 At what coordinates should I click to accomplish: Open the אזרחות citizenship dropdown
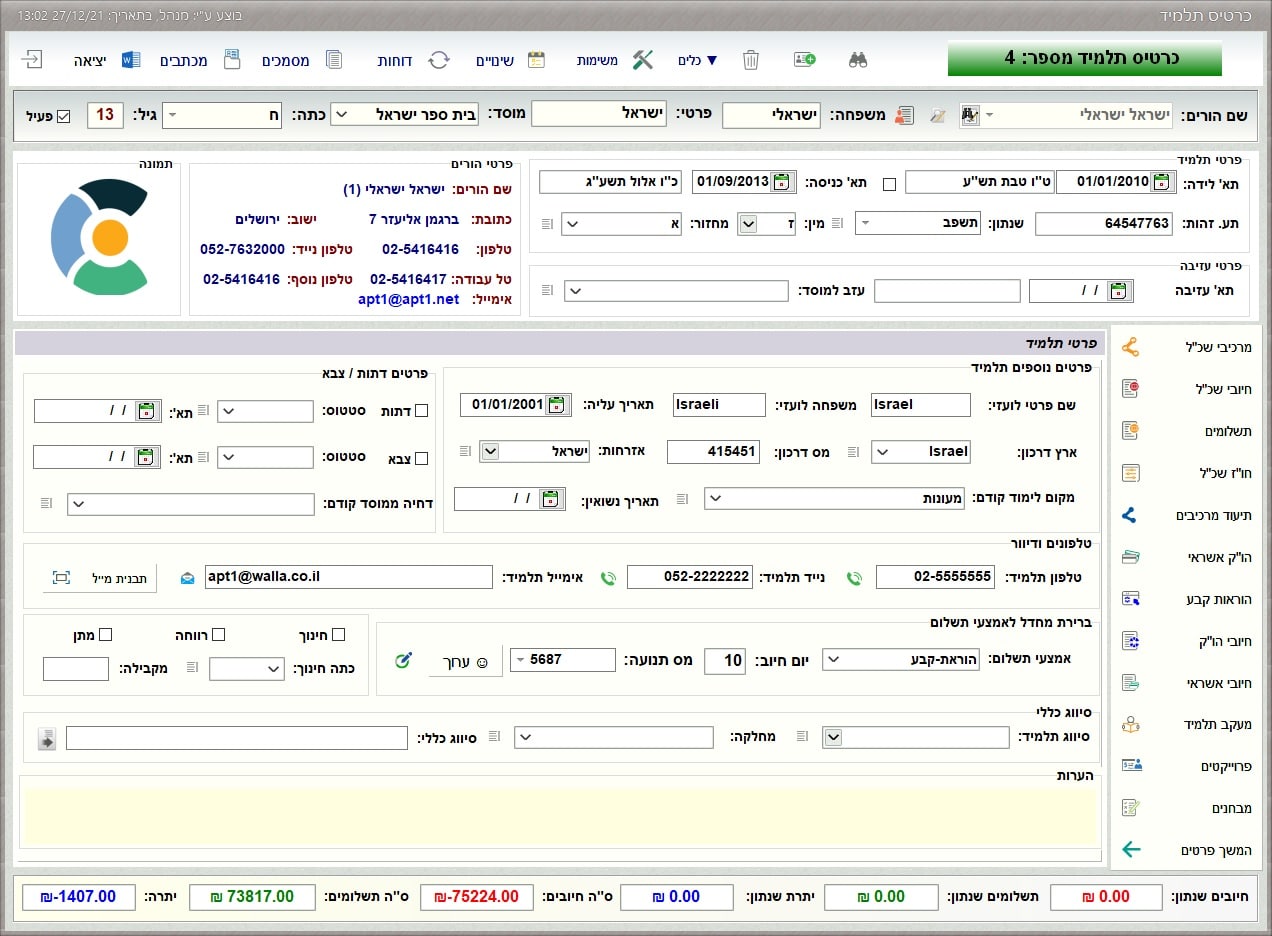point(490,452)
